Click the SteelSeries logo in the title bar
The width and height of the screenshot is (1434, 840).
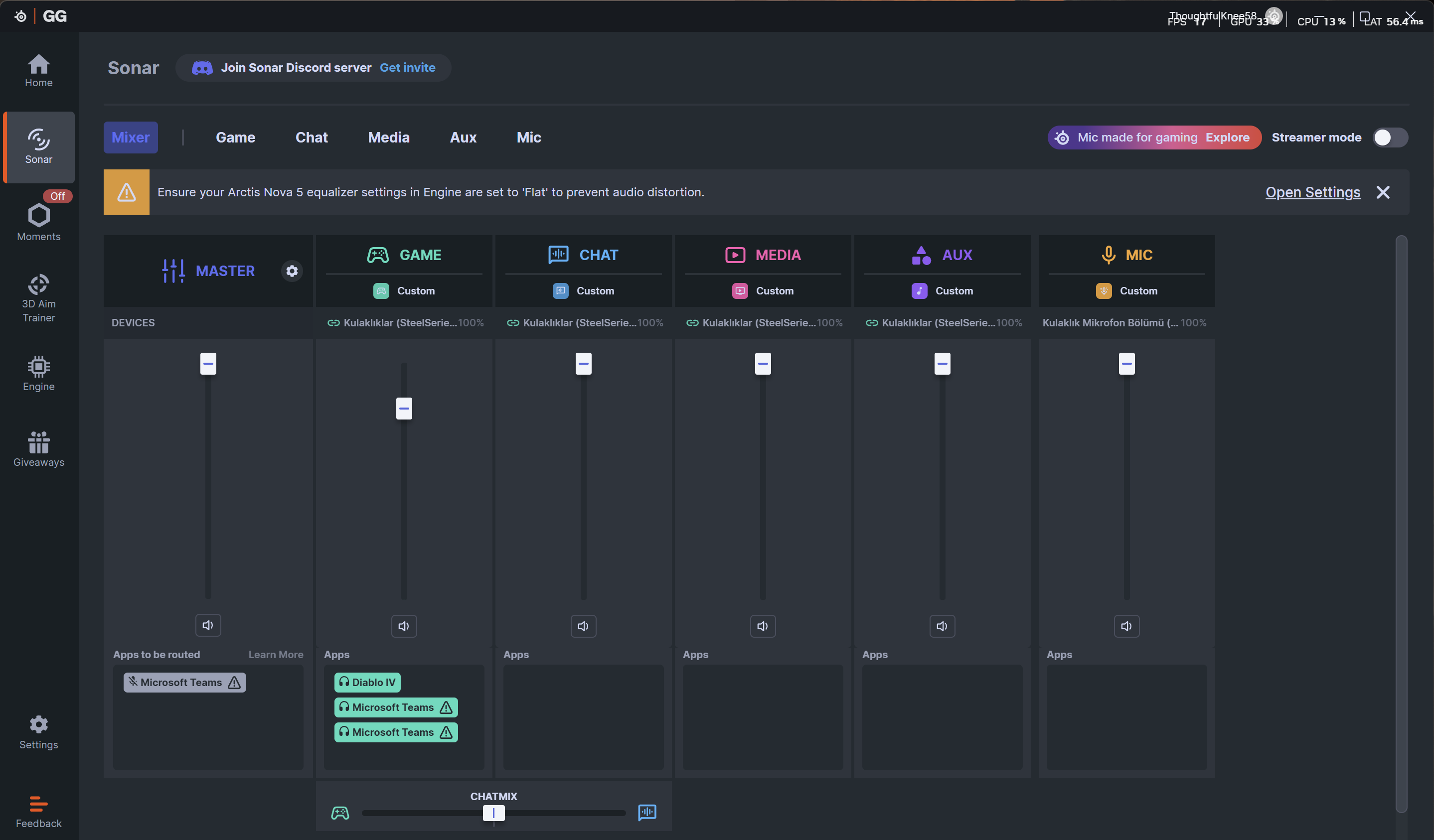click(20, 16)
